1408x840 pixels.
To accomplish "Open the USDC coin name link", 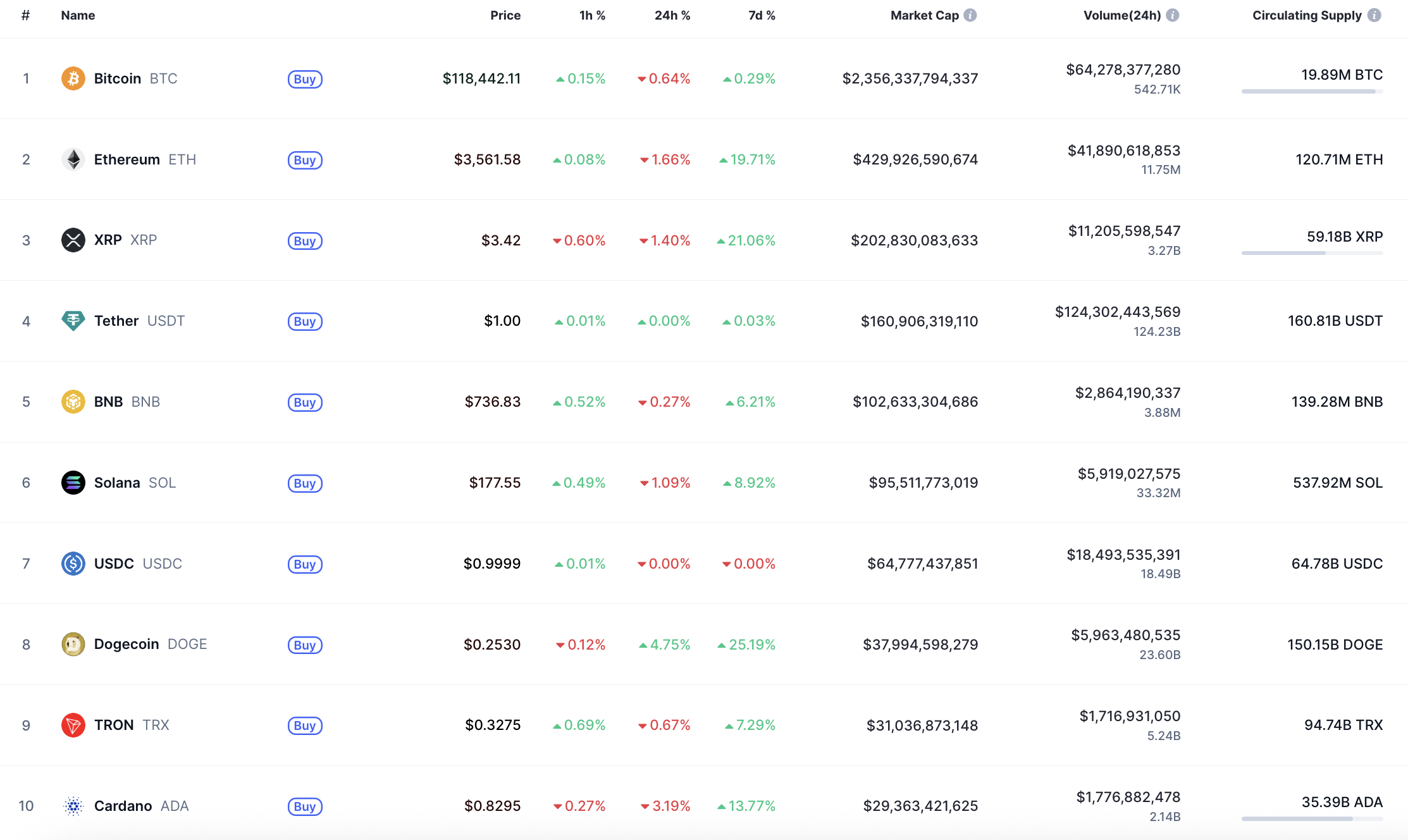I will pyautogui.click(x=114, y=564).
